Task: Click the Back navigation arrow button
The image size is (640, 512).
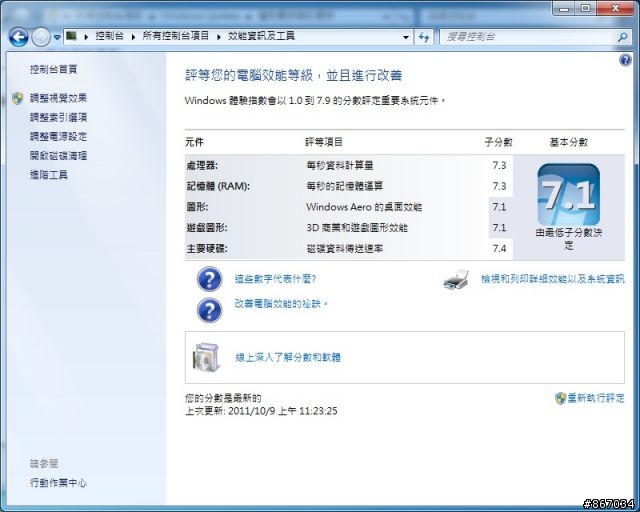Action: [x=18, y=37]
